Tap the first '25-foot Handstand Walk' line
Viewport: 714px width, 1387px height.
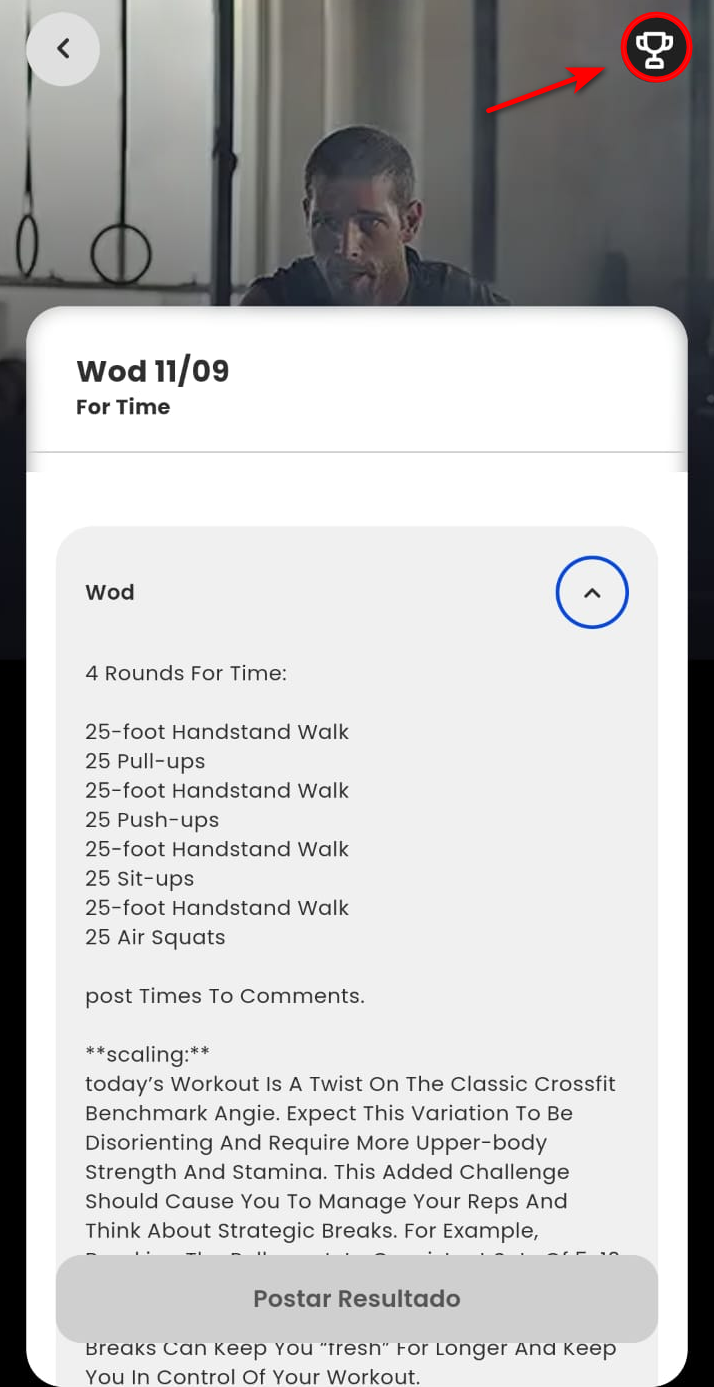click(x=217, y=732)
